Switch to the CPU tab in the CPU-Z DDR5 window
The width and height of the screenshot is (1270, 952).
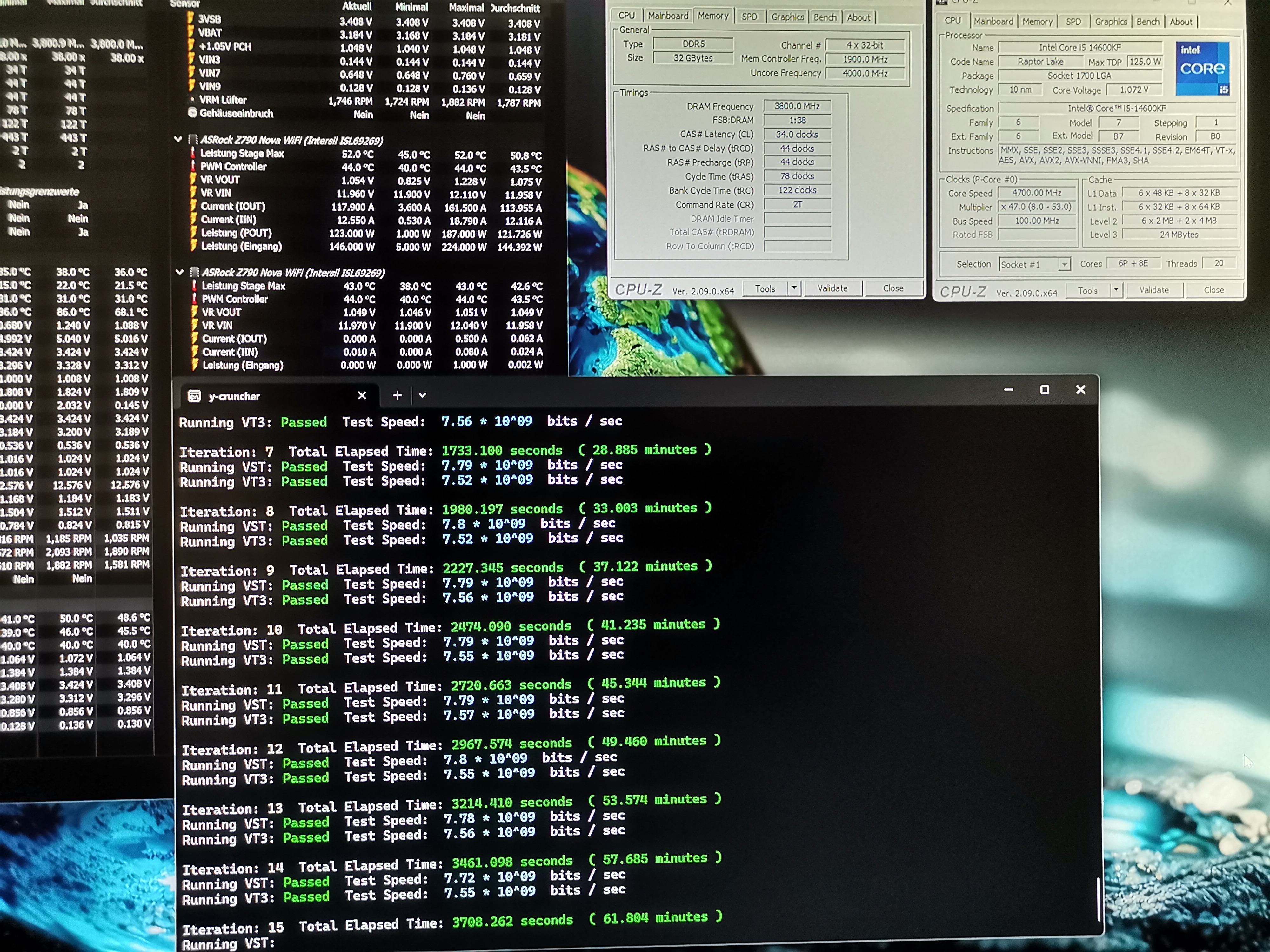point(626,16)
